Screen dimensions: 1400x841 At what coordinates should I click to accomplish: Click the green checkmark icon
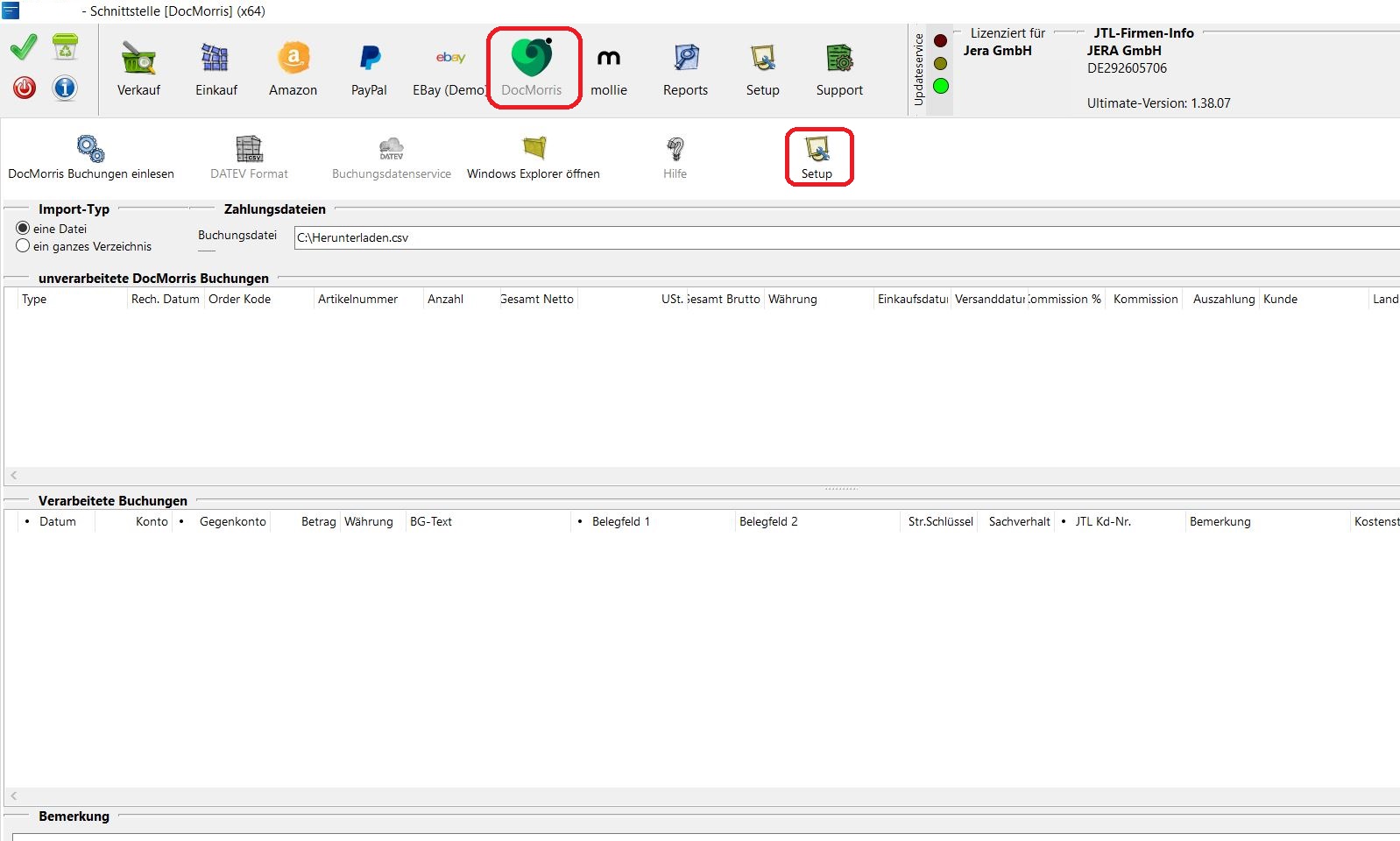[24, 47]
